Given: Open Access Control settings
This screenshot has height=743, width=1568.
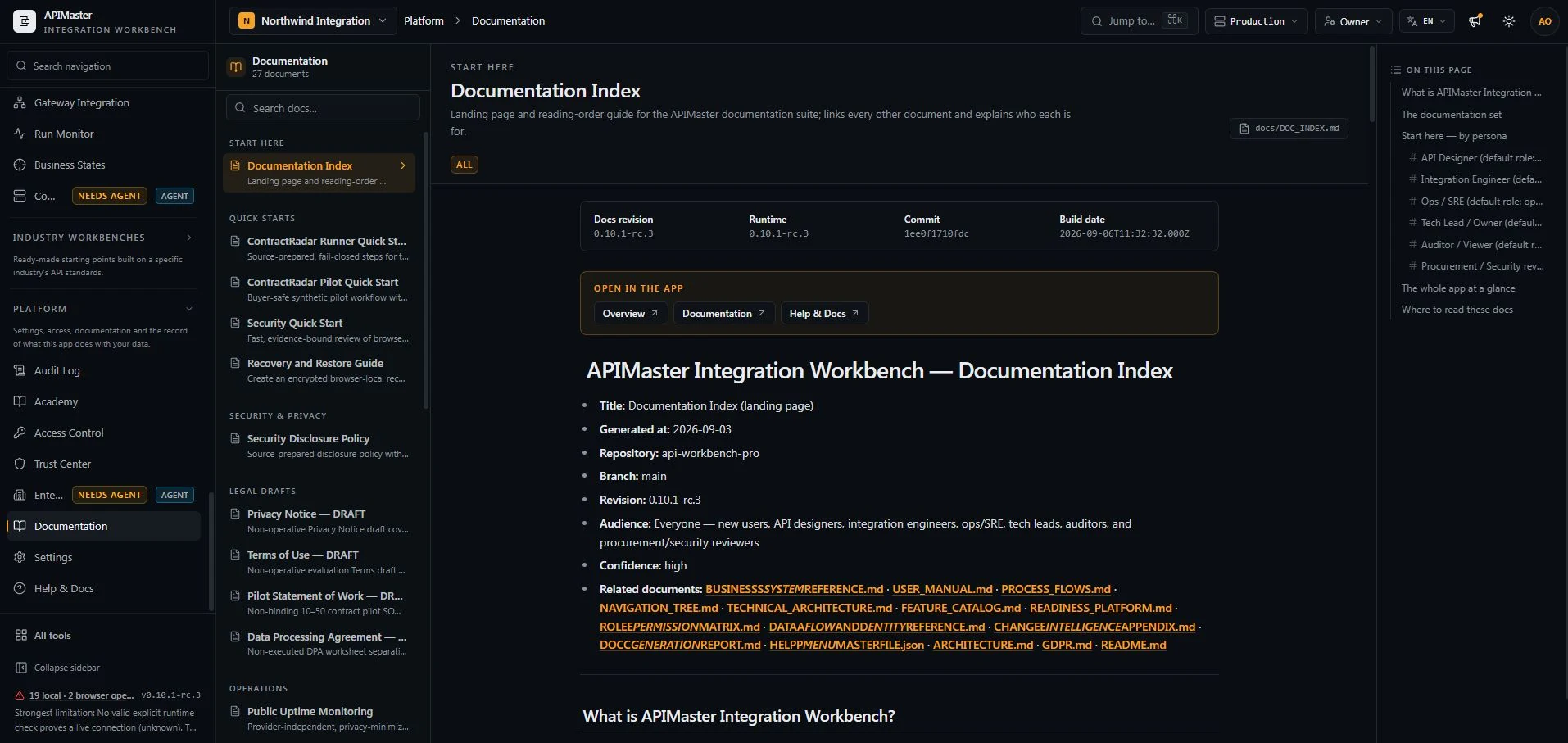Looking at the screenshot, I should pyautogui.click(x=103, y=433).
